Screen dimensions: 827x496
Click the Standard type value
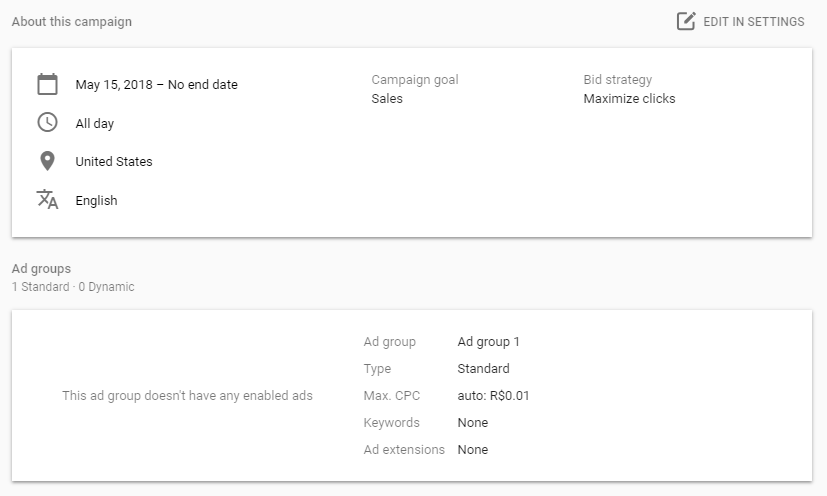(483, 369)
